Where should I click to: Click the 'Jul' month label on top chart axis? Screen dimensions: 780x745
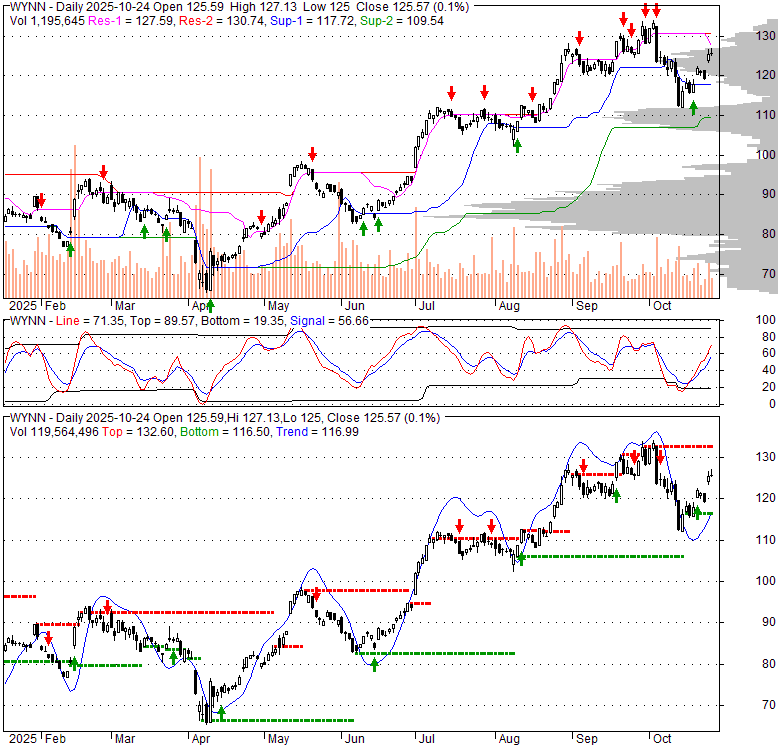(426, 305)
